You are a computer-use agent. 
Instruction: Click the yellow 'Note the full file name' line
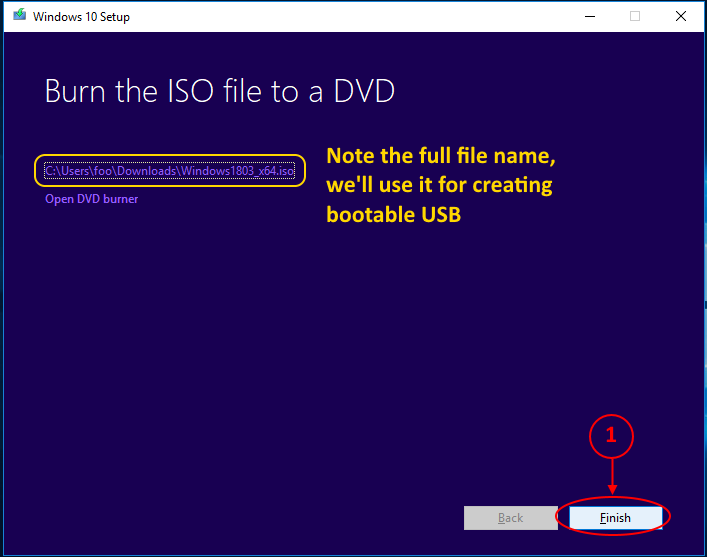[x=441, y=157]
